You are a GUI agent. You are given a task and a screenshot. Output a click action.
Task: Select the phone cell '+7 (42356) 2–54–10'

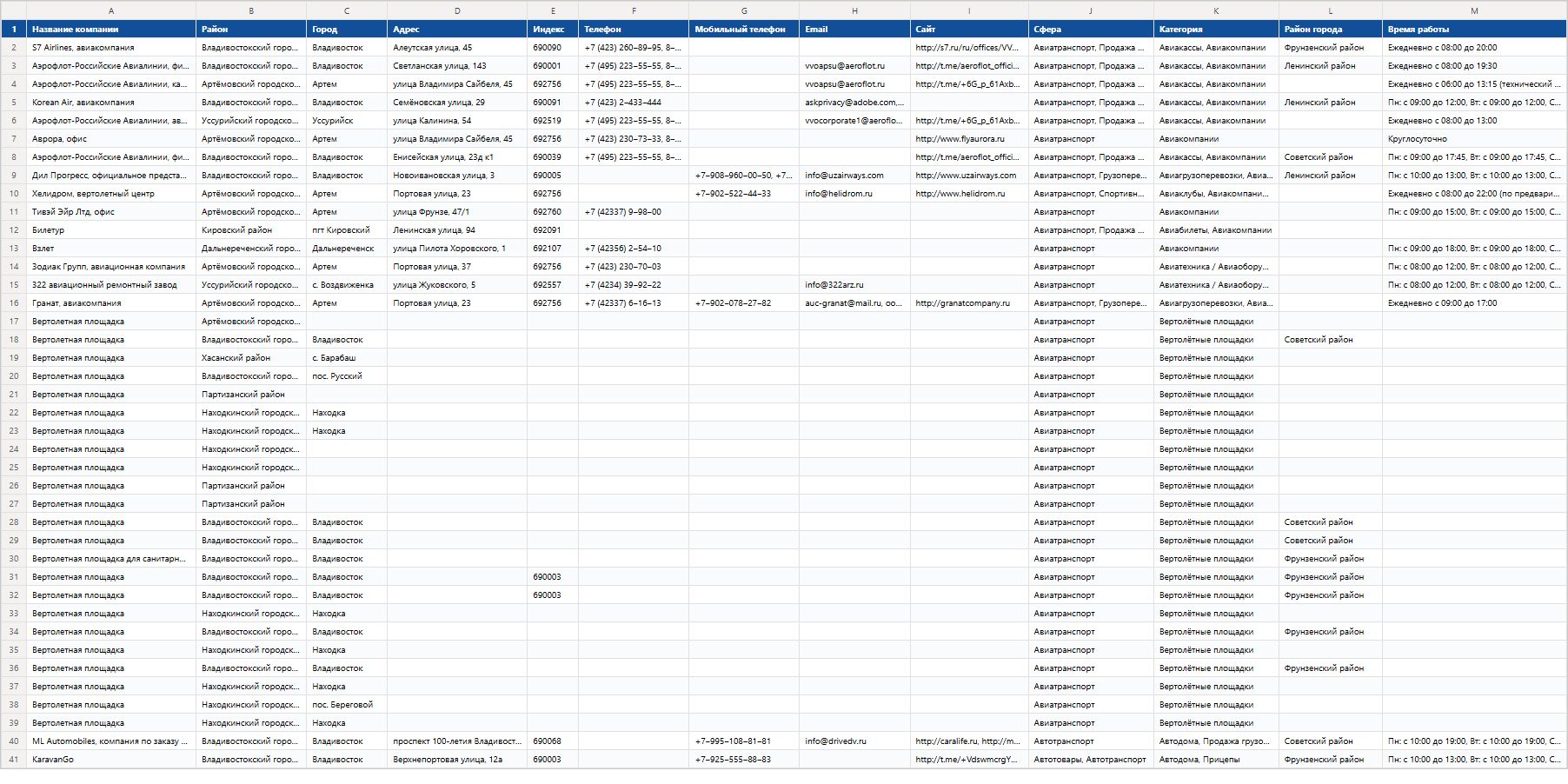pos(634,249)
